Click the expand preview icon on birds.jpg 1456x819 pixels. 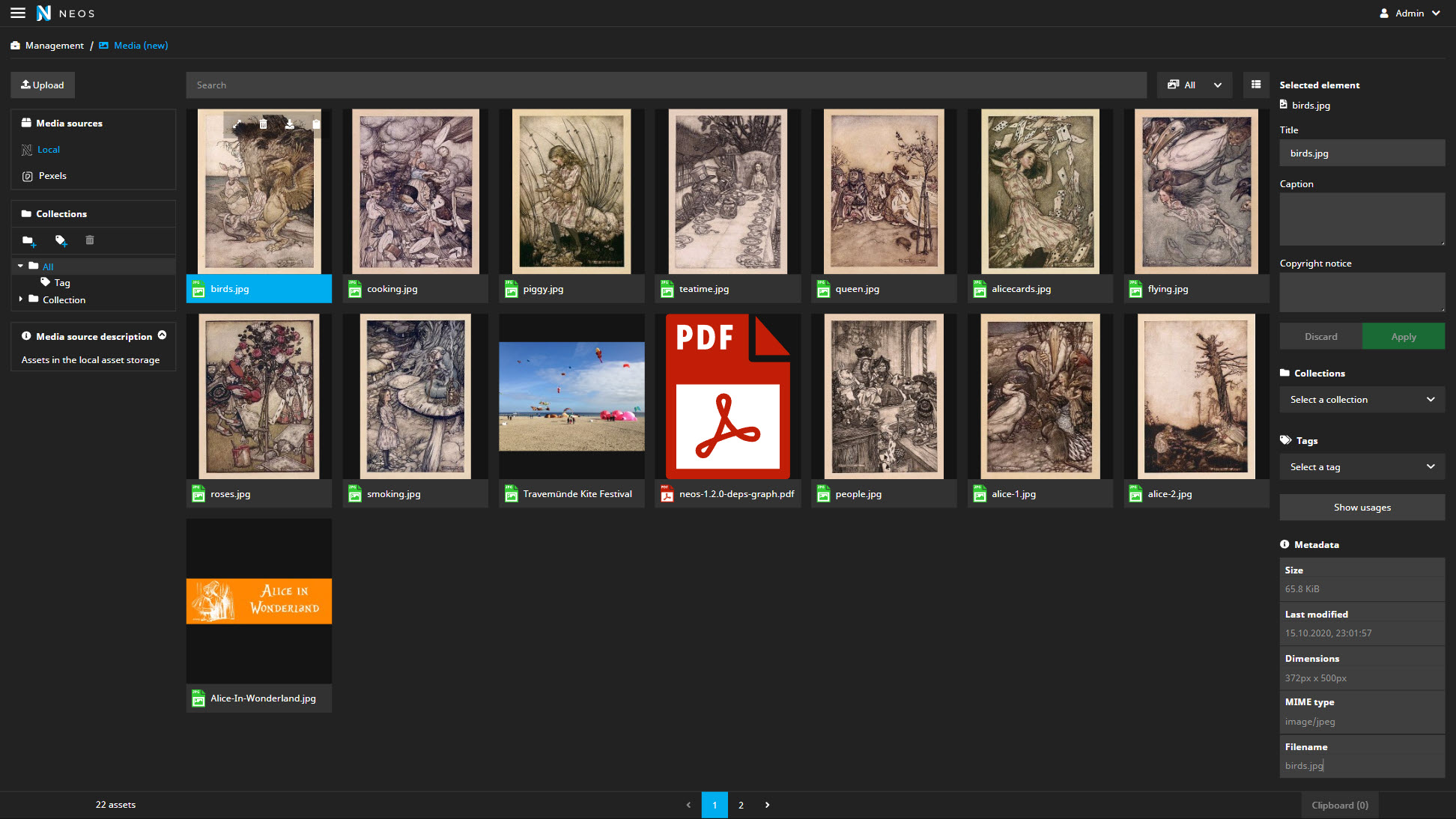(x=237, y=124)
